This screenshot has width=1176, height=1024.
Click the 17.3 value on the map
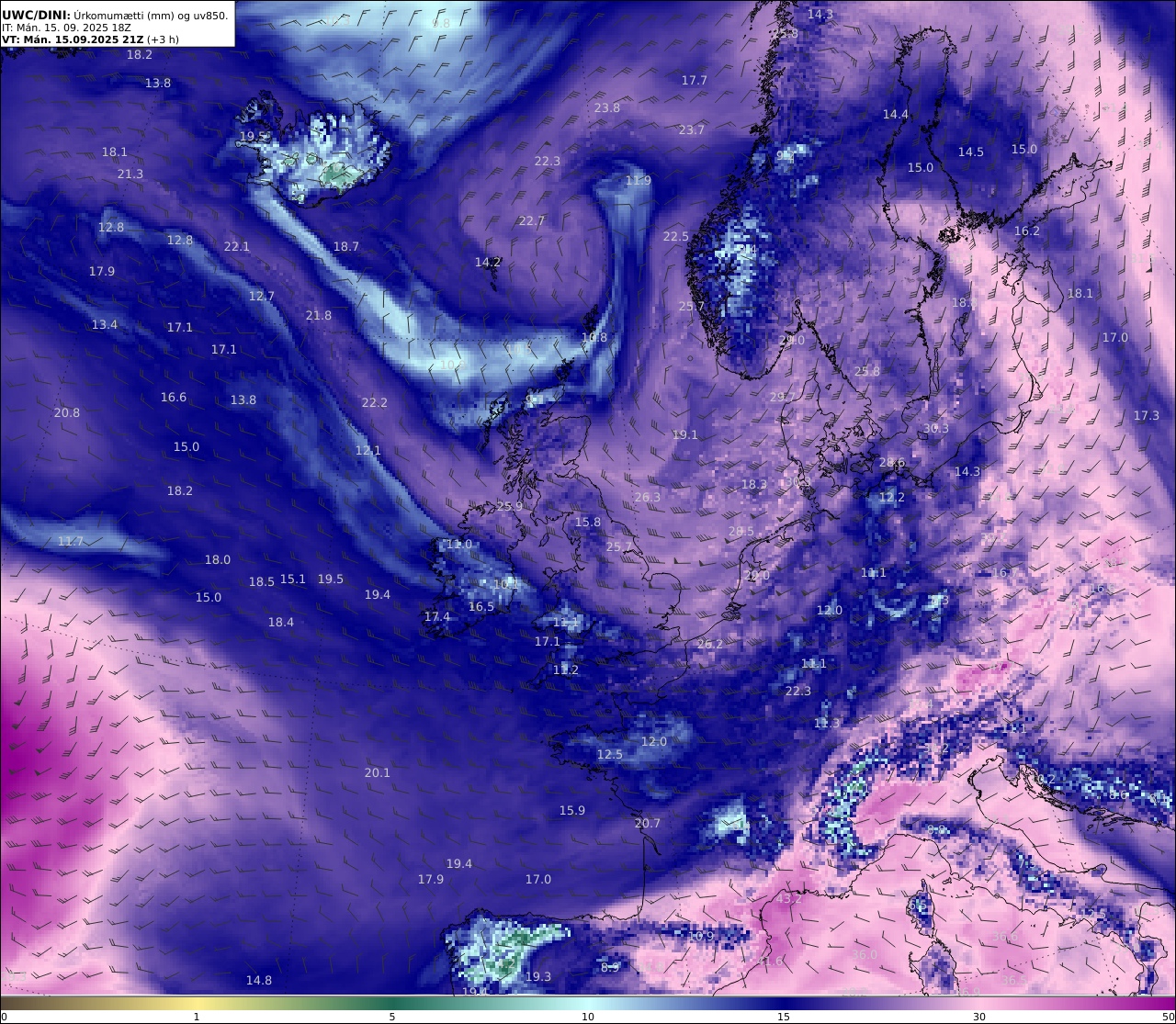tap(1147, 415)
